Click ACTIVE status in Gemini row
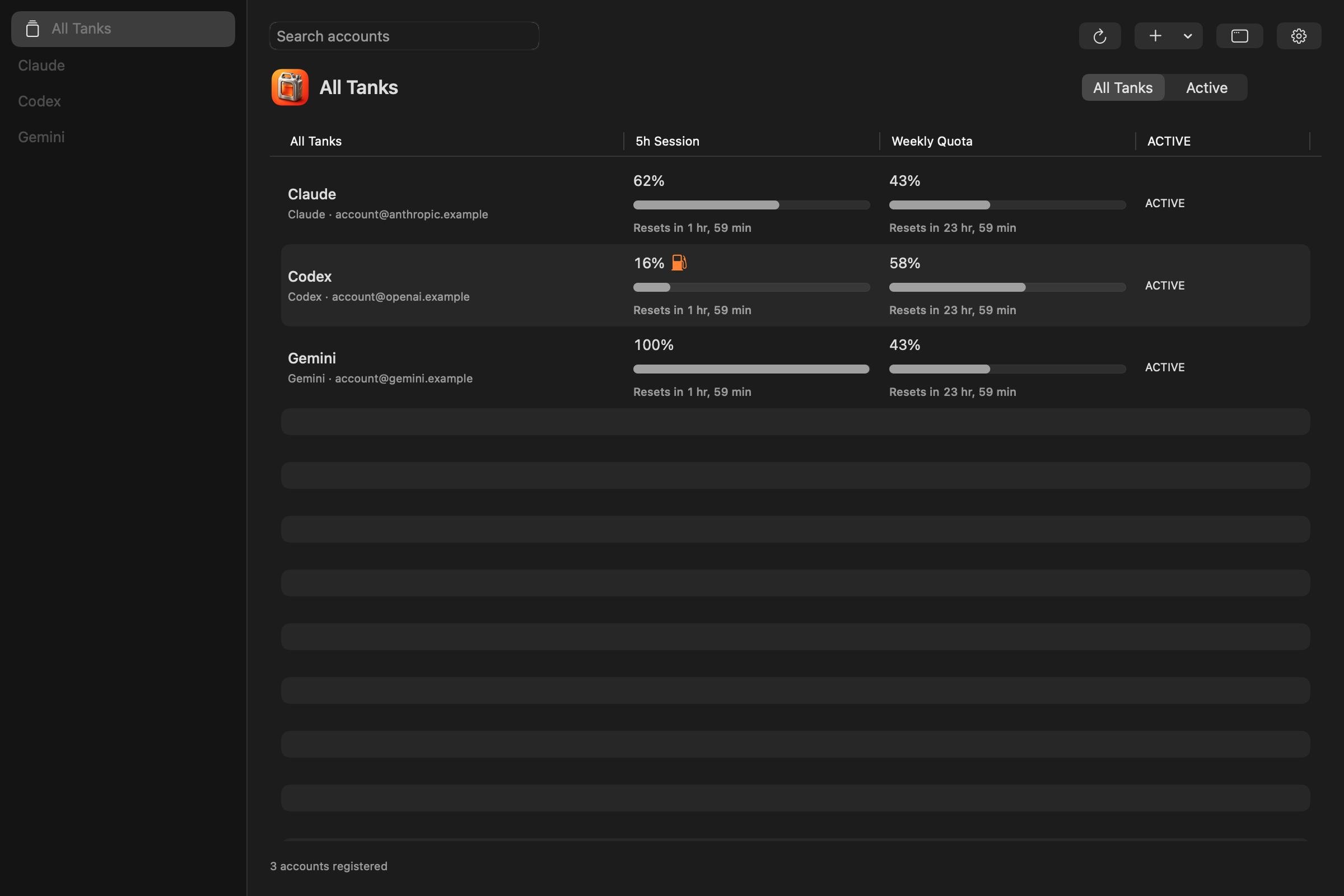Viewport: 1344px width, 896px height. [x=1165, y=367]
